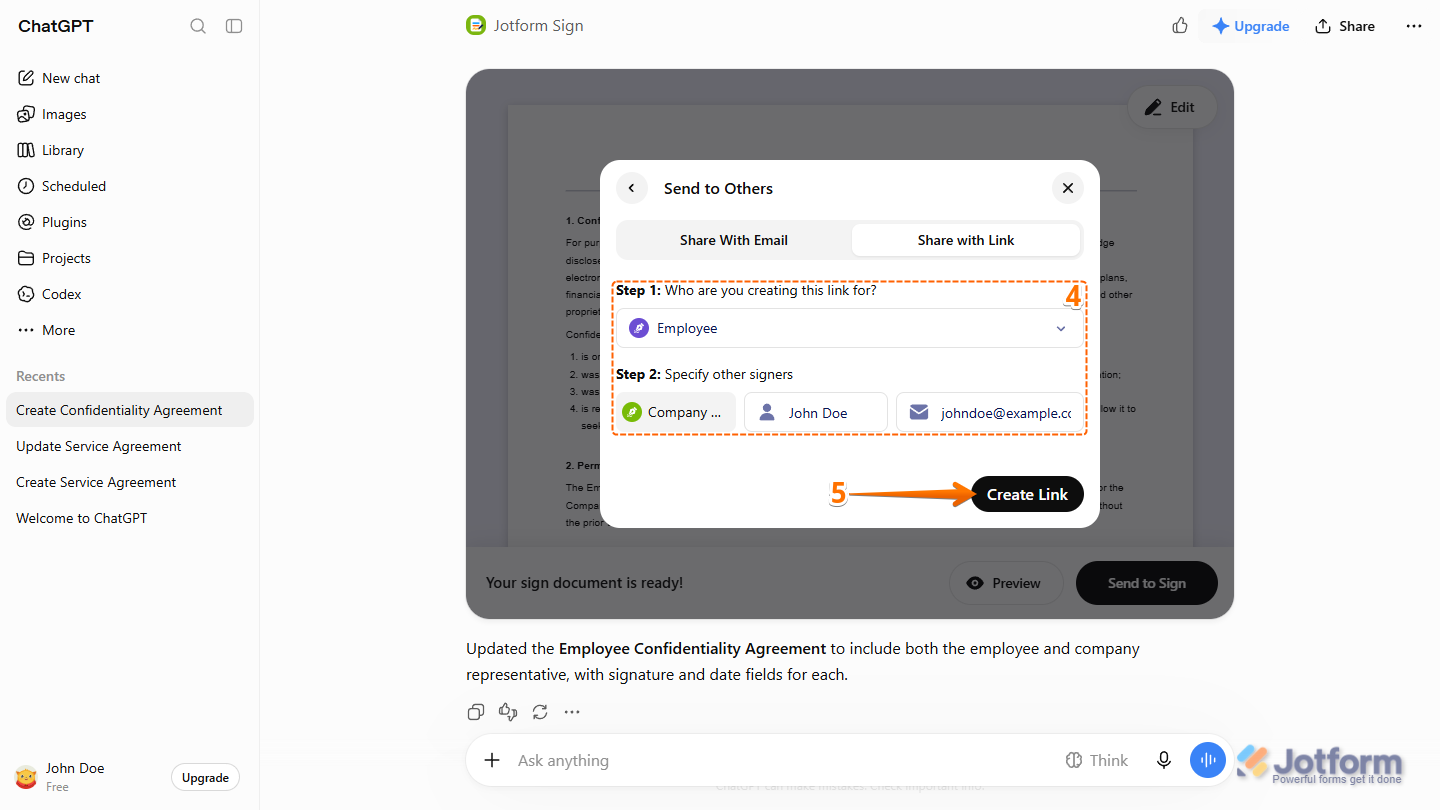Click the Jotform Sign title text
Image resolution: width=1440 pixels, height=810 pixels.
[538, 26]
